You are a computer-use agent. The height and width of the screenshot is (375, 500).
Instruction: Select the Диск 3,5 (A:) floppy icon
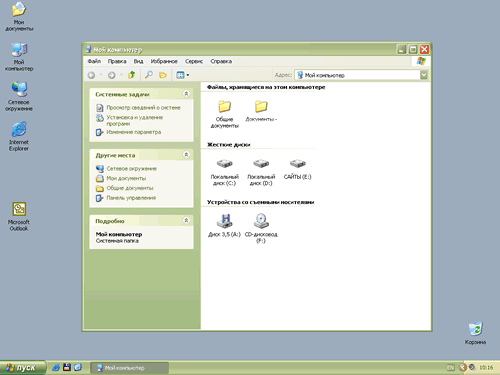(224, 225)
